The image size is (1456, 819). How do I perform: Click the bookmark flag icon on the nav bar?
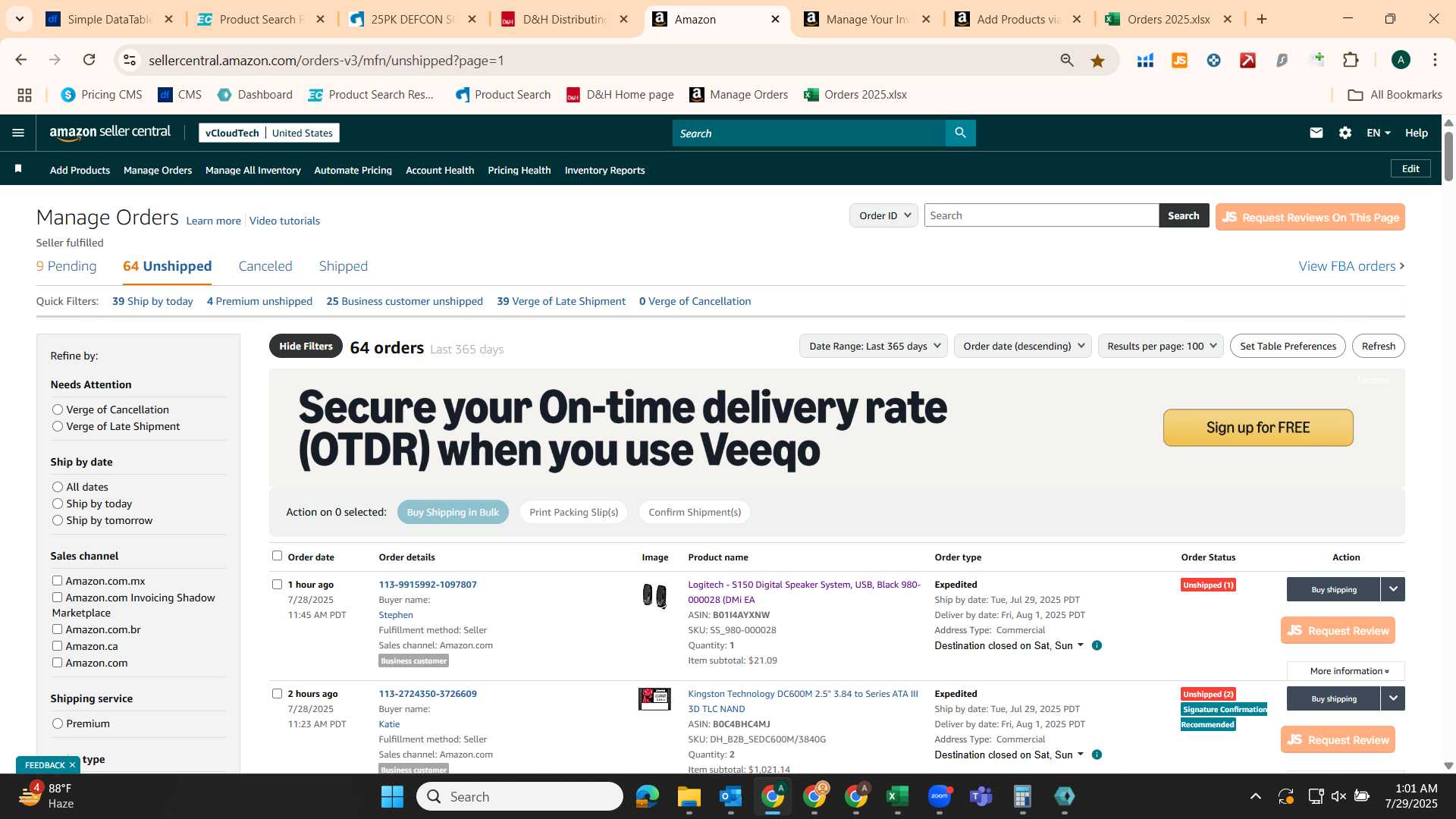click(18, 168)
